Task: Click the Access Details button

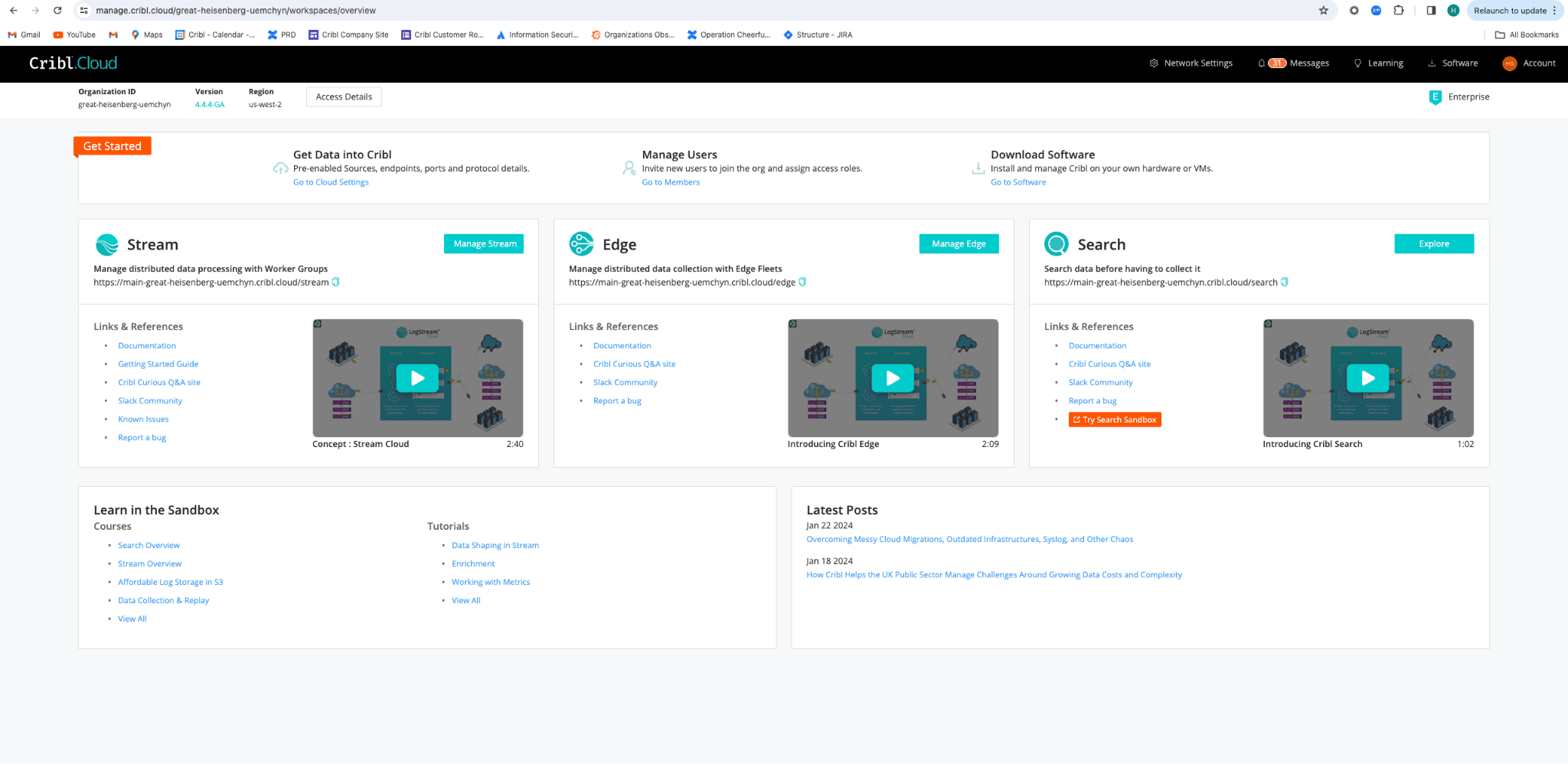Action: tap(344, 97)
